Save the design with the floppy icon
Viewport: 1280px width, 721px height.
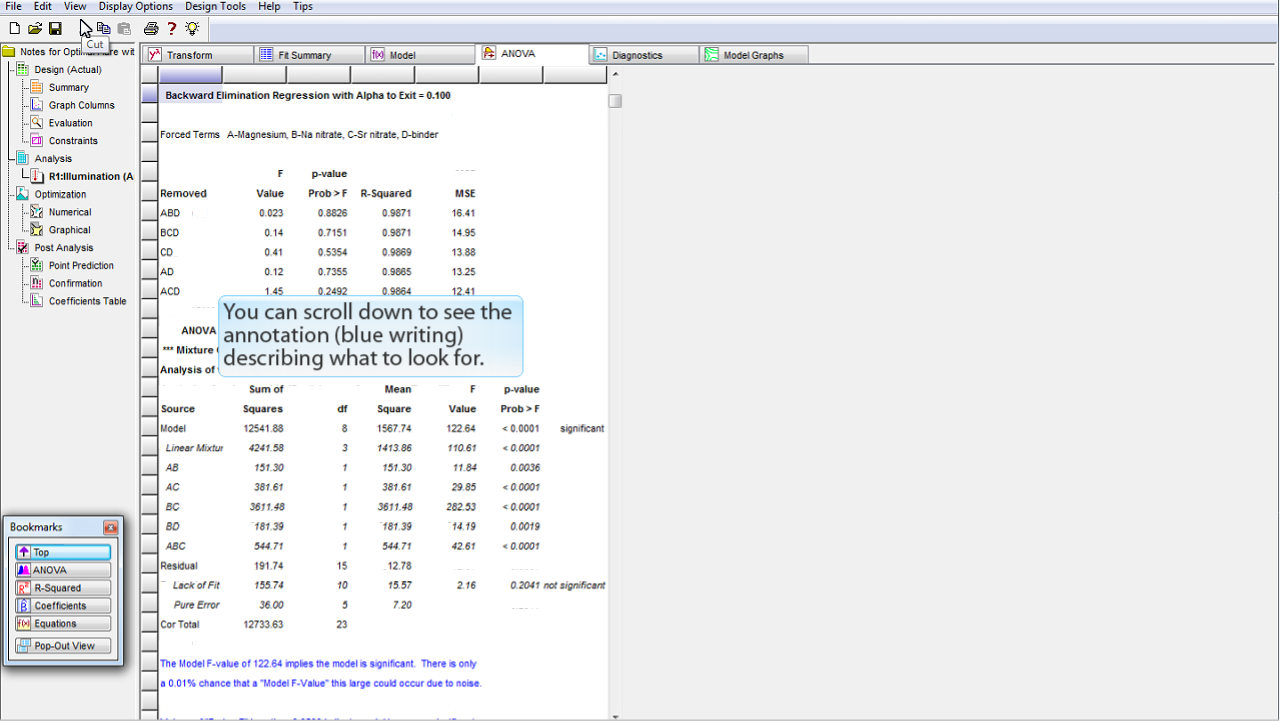click(x=56, y=29)
